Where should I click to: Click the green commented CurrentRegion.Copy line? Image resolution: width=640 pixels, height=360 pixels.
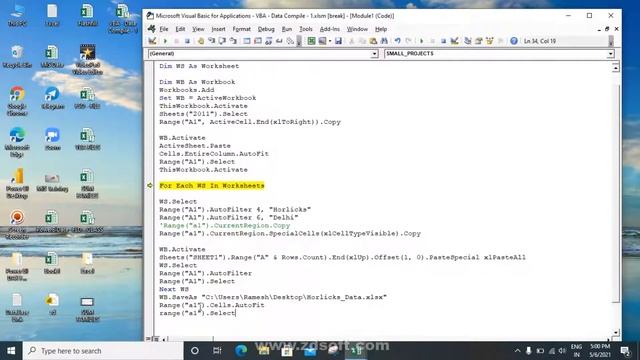[224, 225]
